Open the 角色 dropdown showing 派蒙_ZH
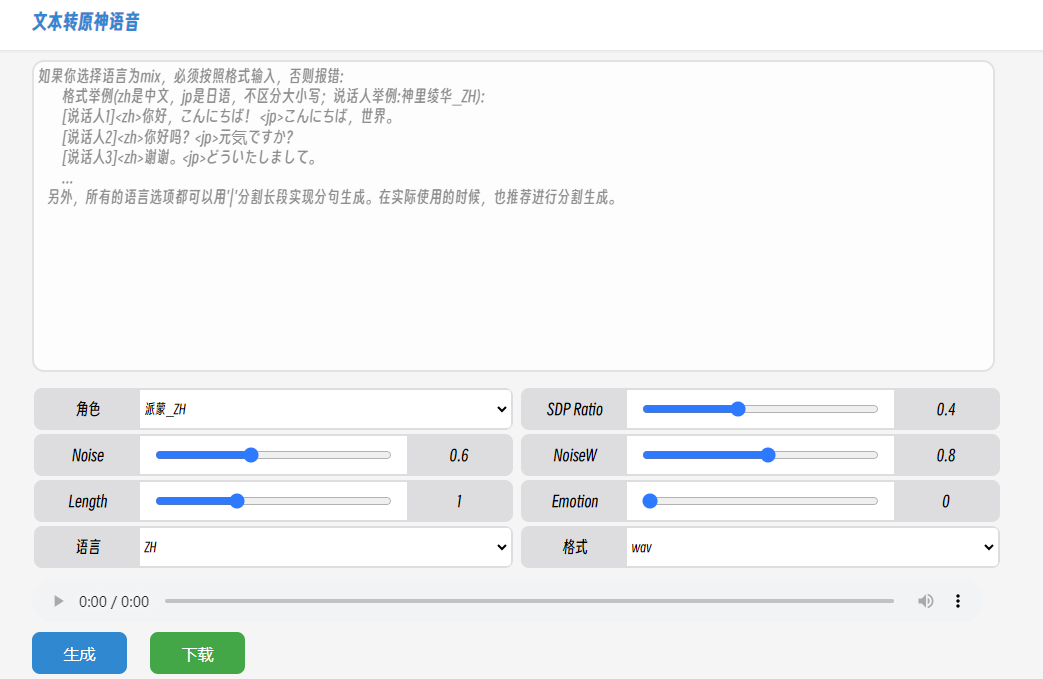This screenshot has height=679, width=1043. tap(325, 409)
